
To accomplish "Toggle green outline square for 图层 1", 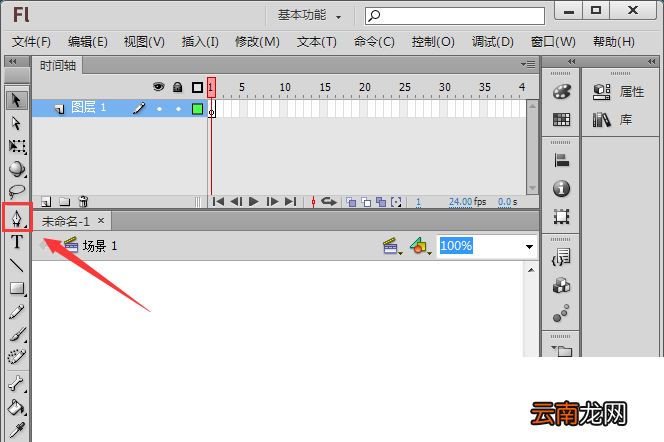I will tap(197, 109).
